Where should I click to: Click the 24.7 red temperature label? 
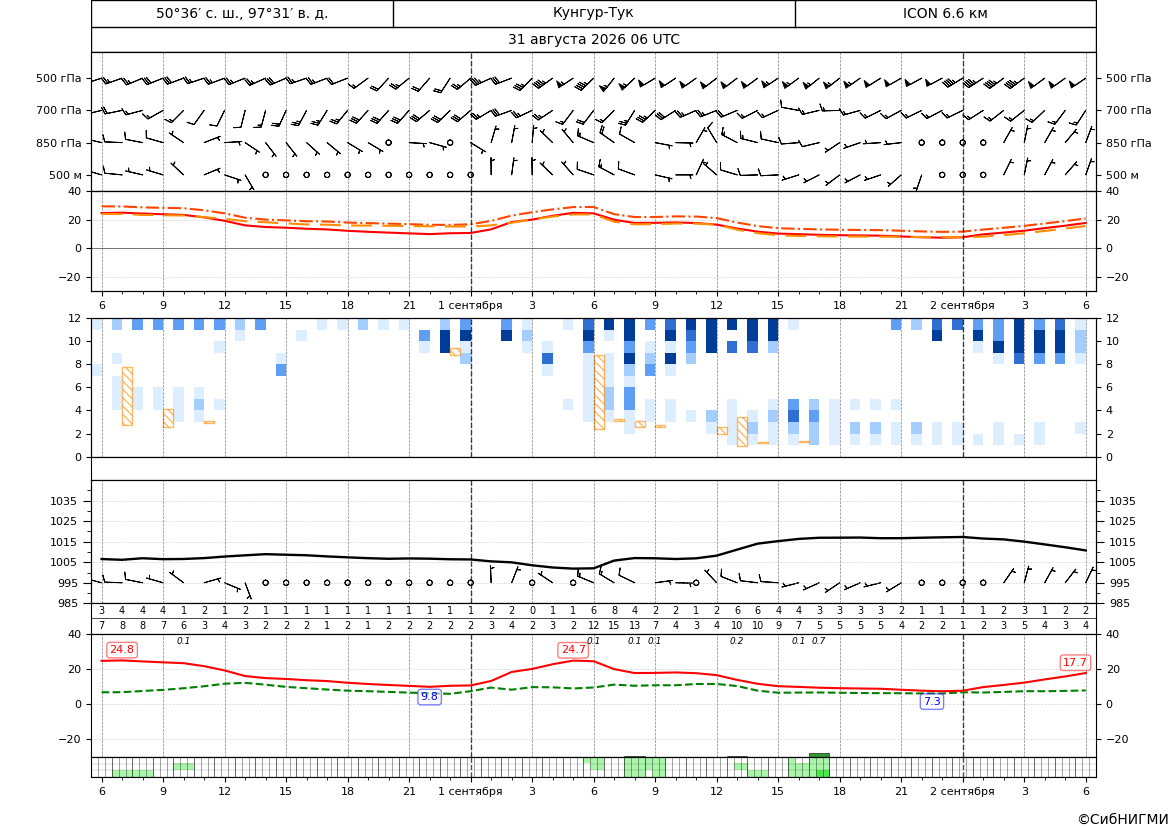point(573,650)
